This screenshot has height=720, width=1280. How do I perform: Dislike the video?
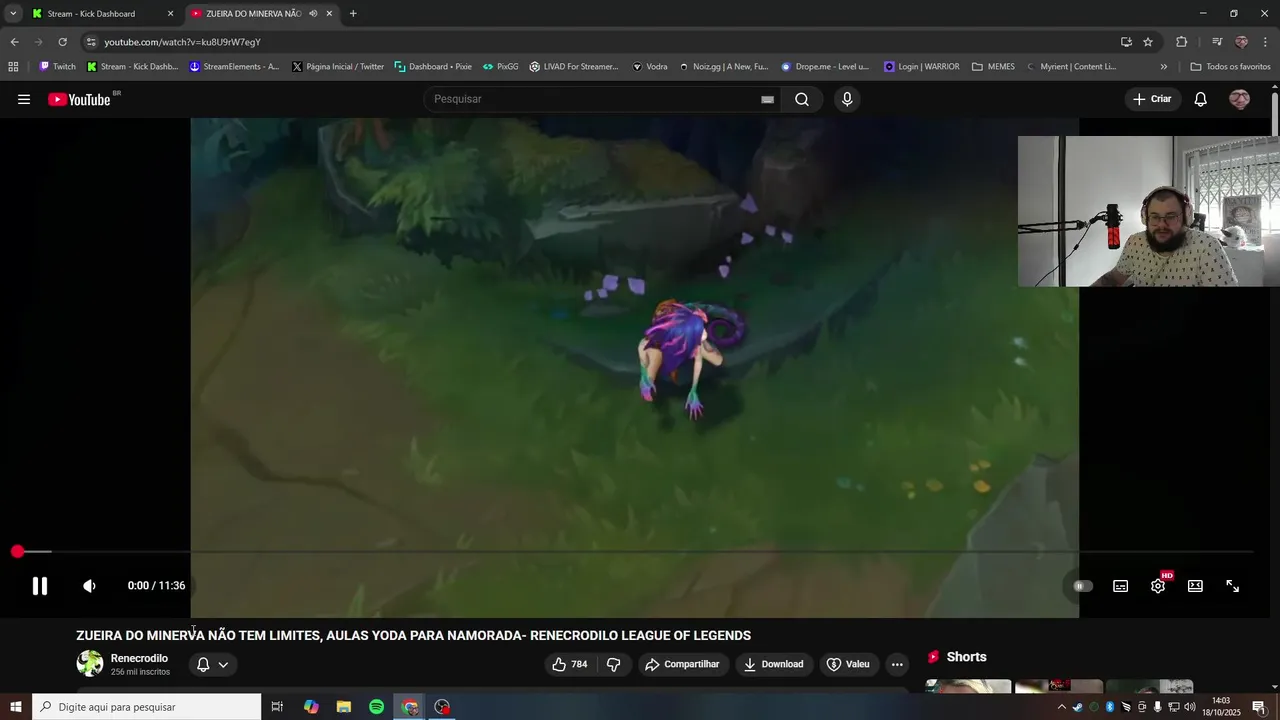point(614,664)
